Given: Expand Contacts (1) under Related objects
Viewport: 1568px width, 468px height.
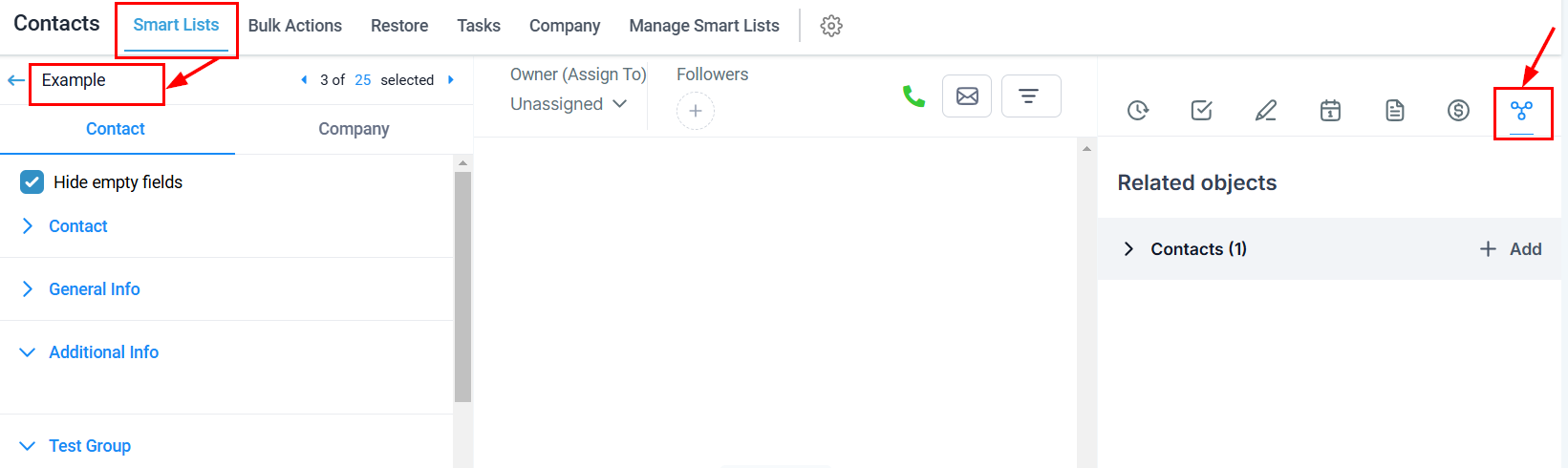Looking at the screenshot, I should coord(1128,249).
